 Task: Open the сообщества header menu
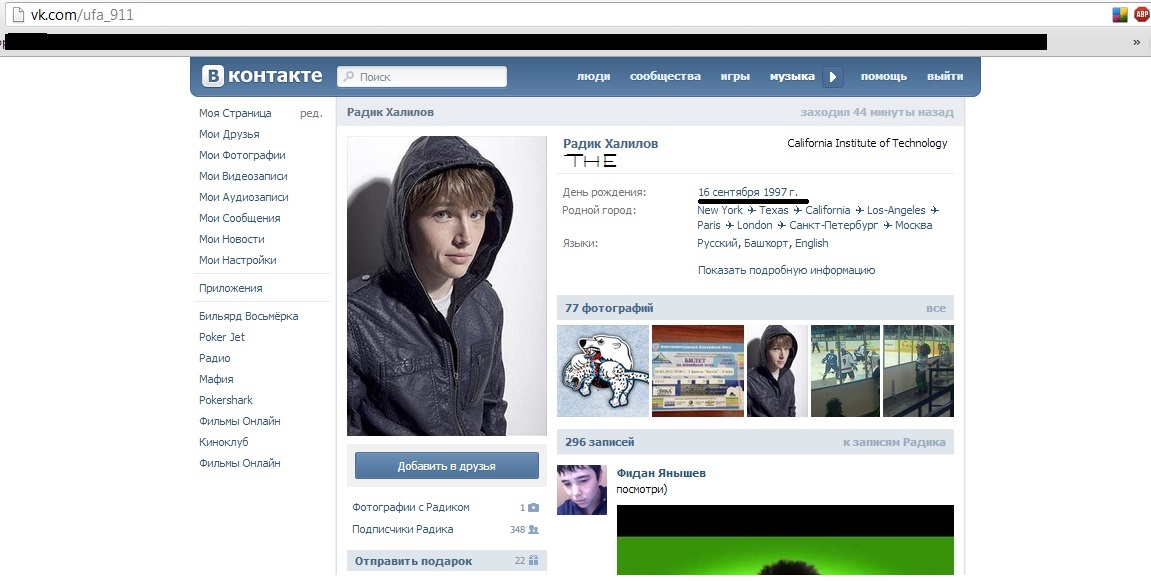(665, 76)
